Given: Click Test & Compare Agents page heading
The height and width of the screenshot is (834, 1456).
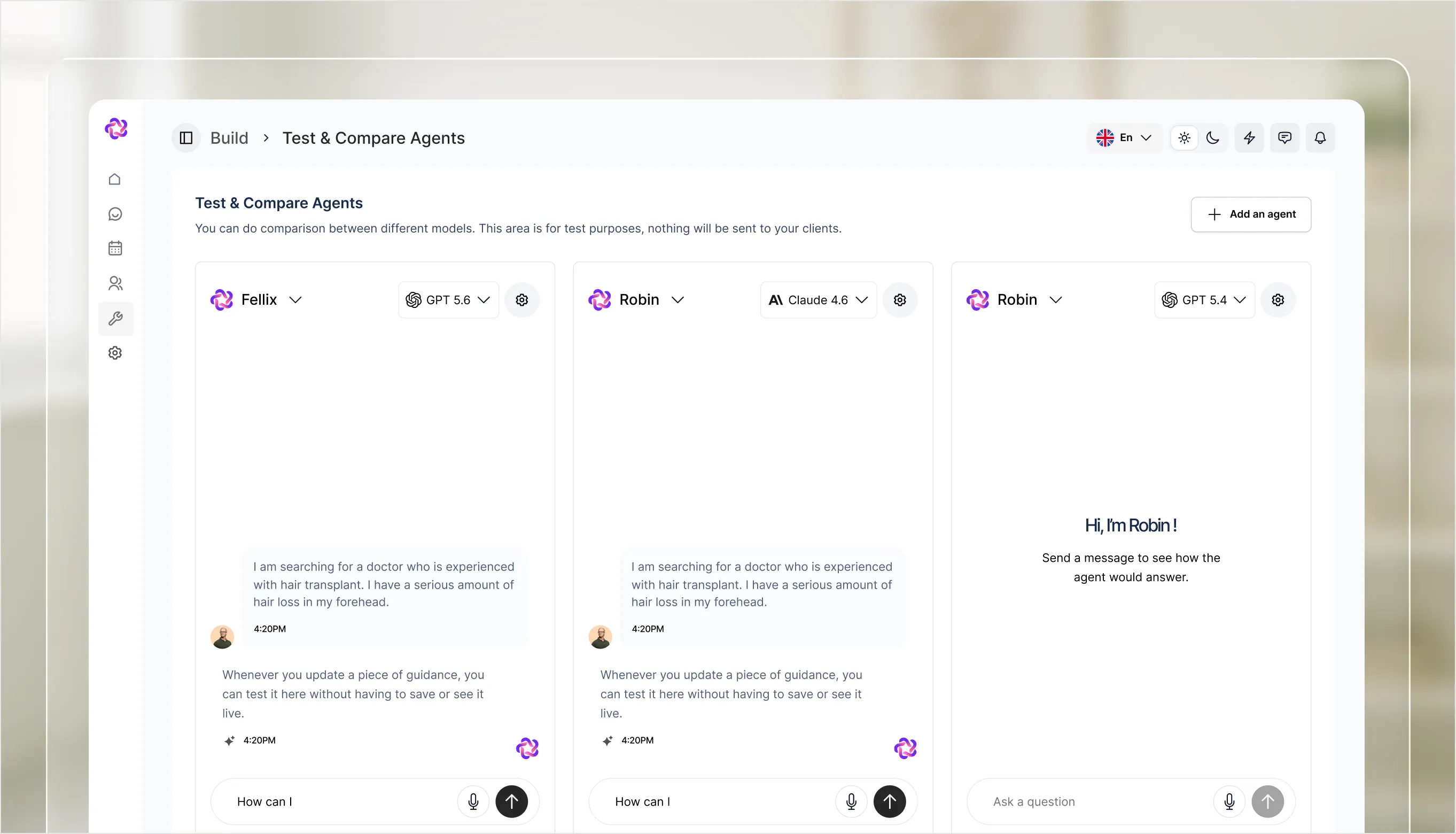Looking at the screenshot, I should pos(279,203).
